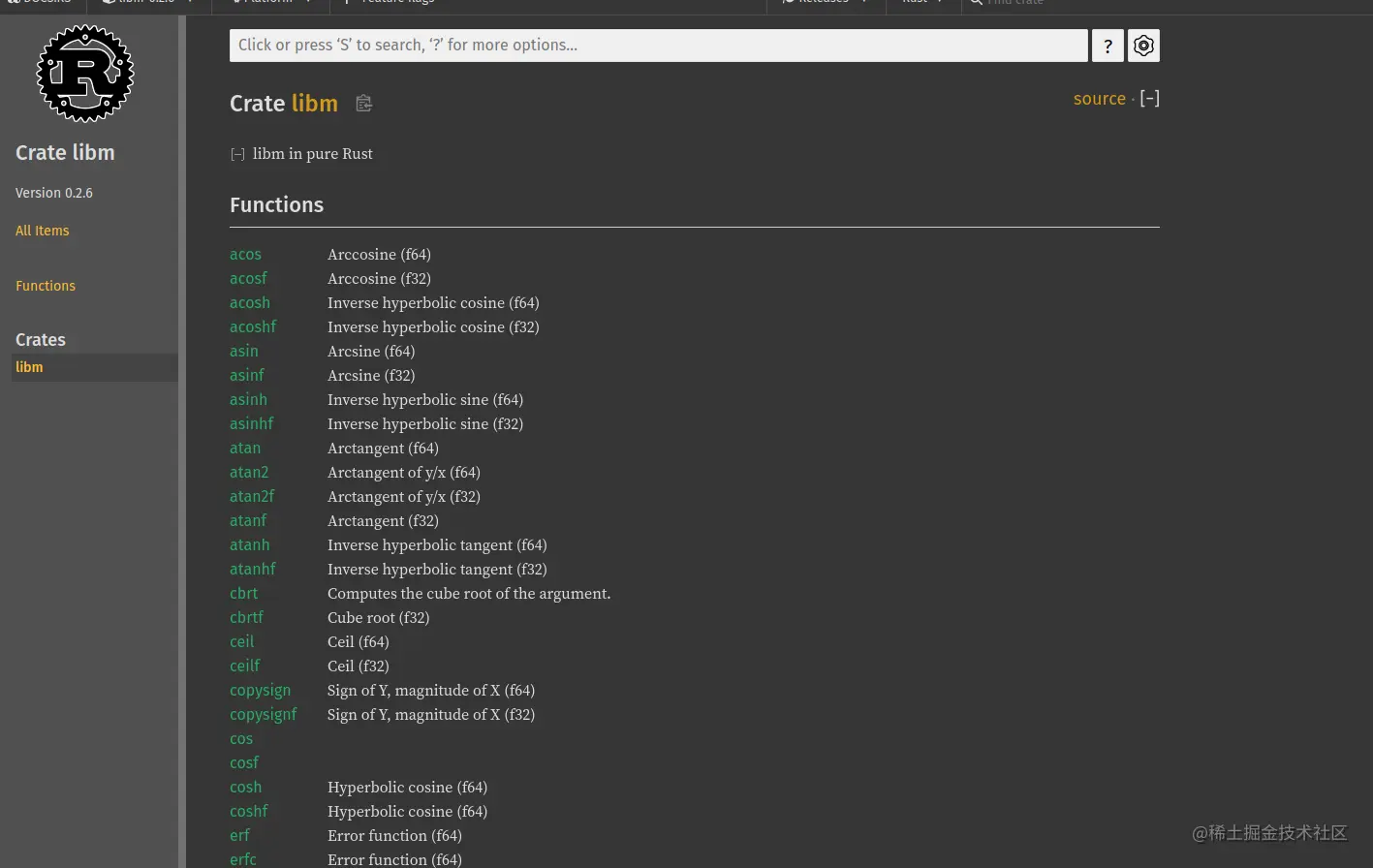Click 'Inverse hyperbolic sine (f64)' description
The width and height of the screenshot is (1373, 868).
click(425, 399)
